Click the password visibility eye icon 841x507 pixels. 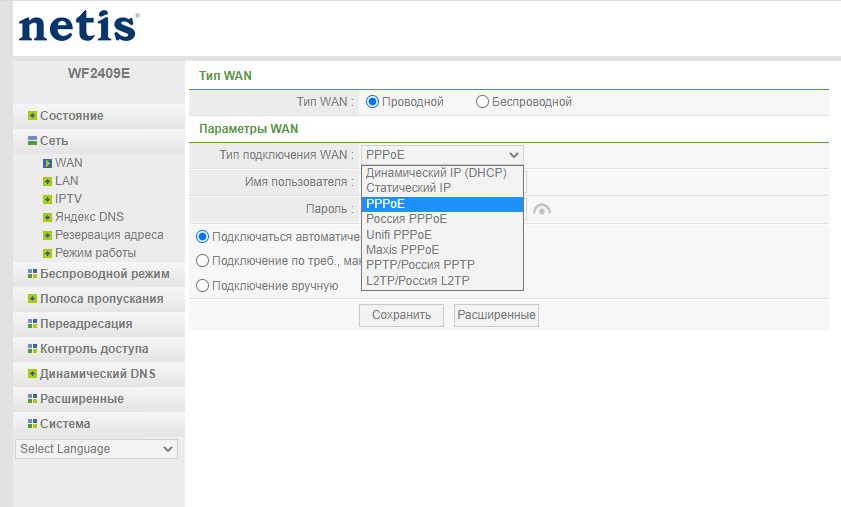click(x=542, y=209)
